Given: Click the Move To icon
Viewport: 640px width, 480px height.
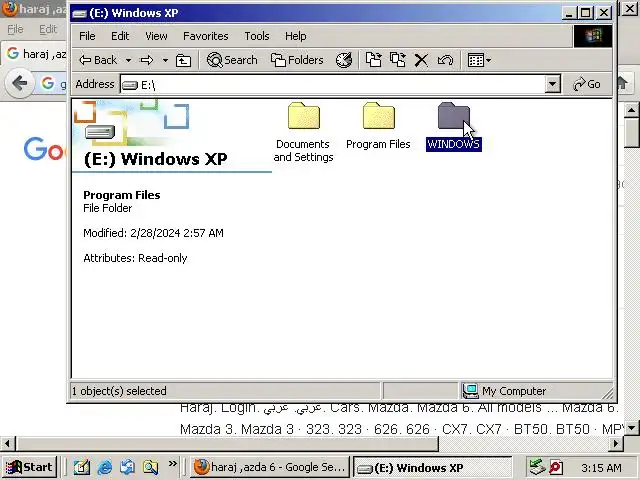Looking at the screenshot, I should click(x=373, y=60).
